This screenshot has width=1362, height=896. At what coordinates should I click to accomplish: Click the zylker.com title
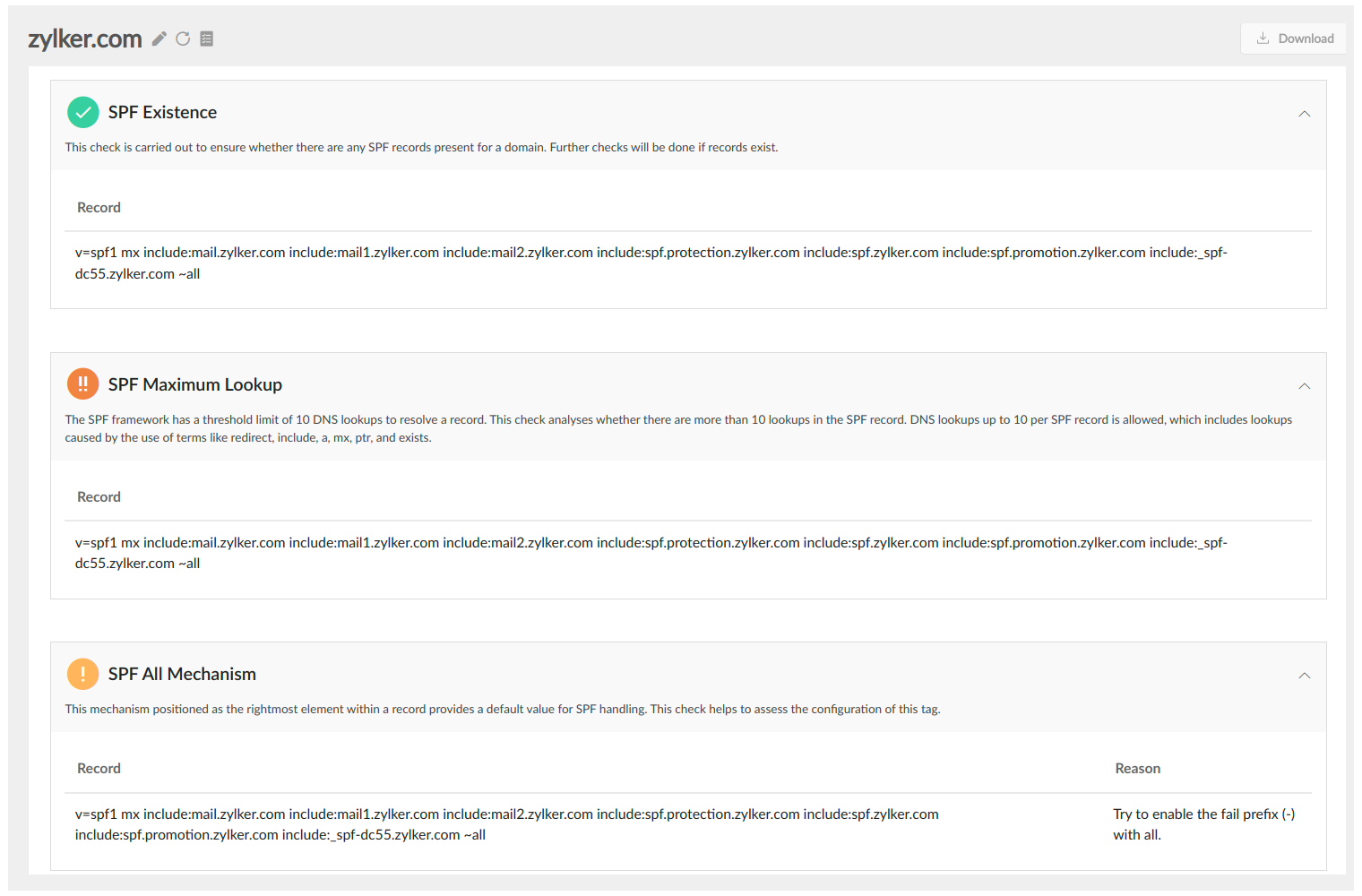pyautogui.click(x=85, y=39)
